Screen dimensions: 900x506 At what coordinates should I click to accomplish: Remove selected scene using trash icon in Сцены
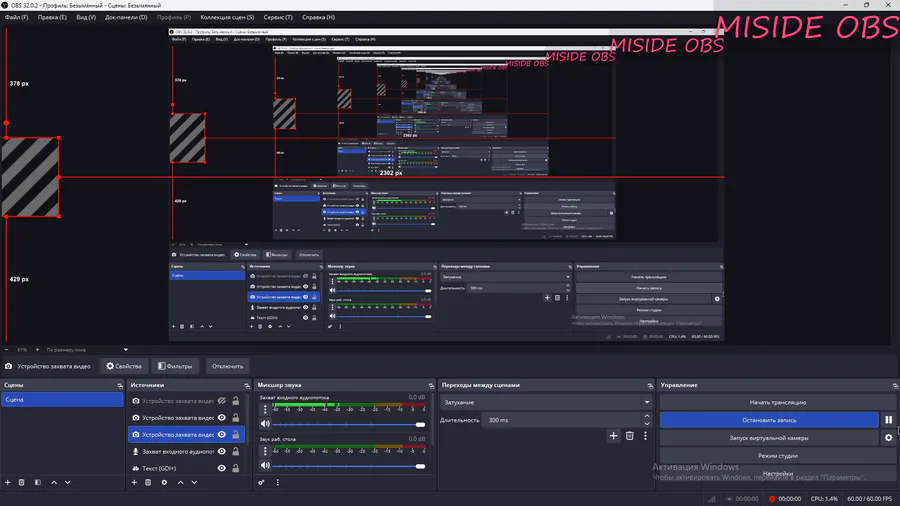click(21, 482)
